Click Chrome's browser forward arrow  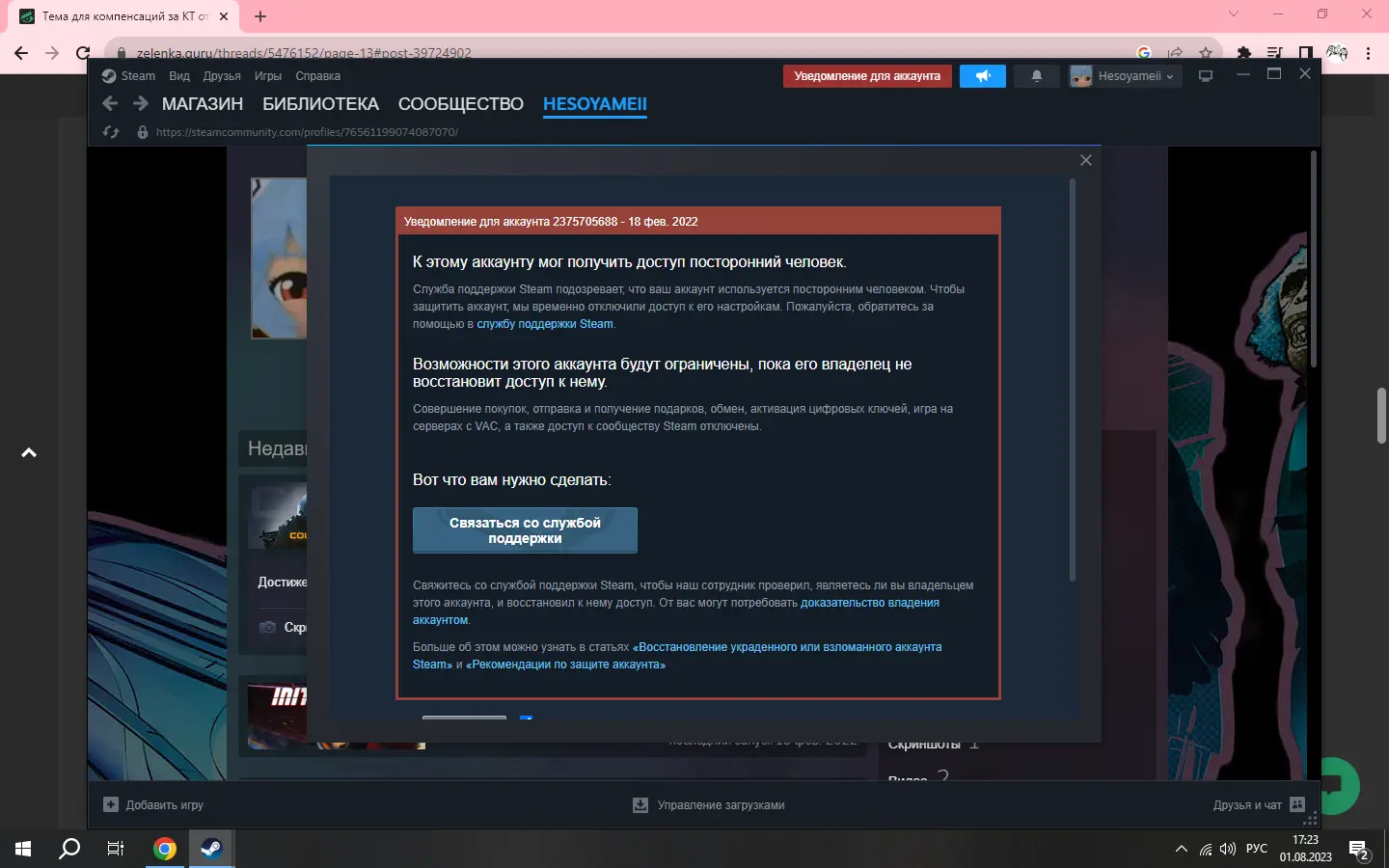52,53
